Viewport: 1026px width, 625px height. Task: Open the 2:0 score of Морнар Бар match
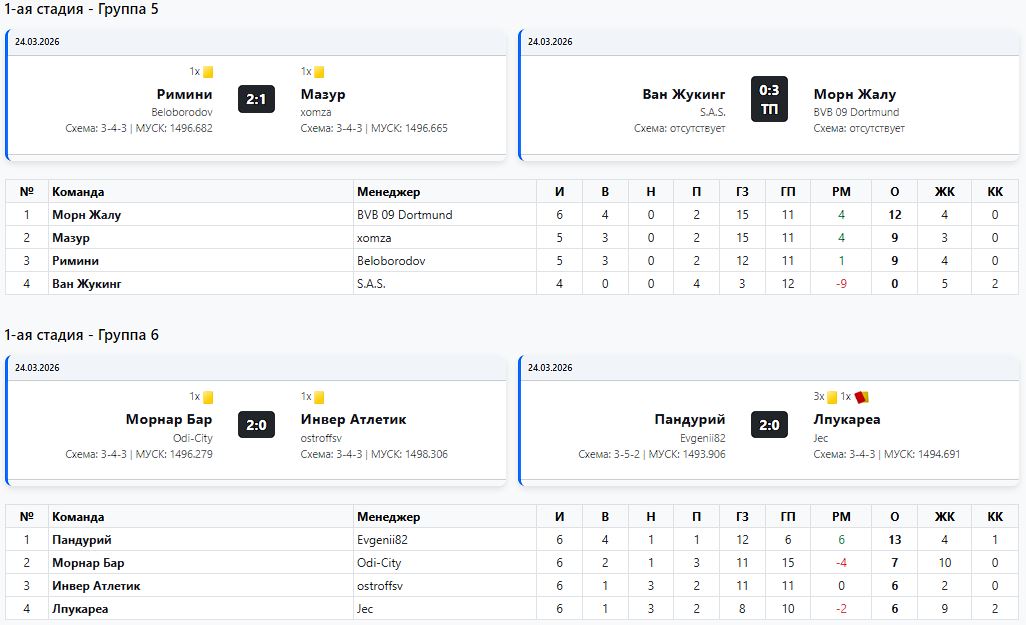256,424
